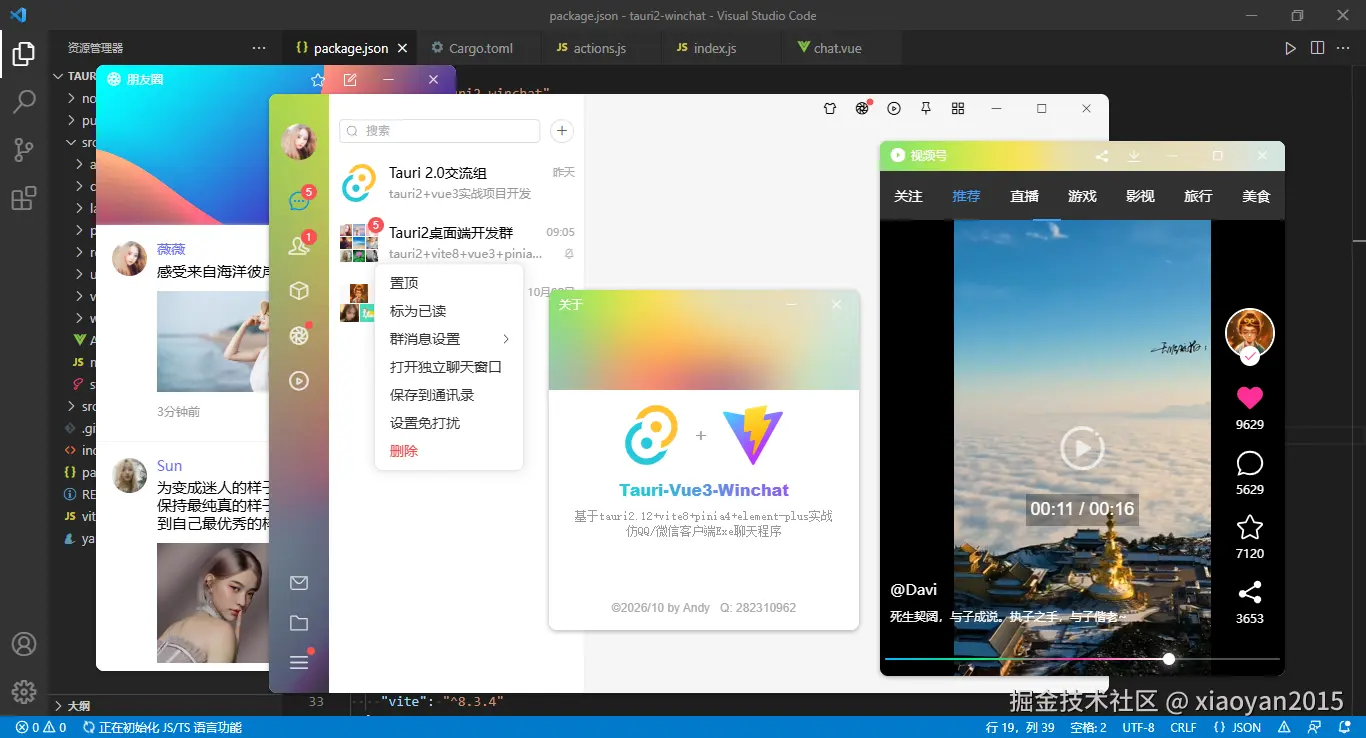Click errors and warnings status bar indicator

click(41, 728)
